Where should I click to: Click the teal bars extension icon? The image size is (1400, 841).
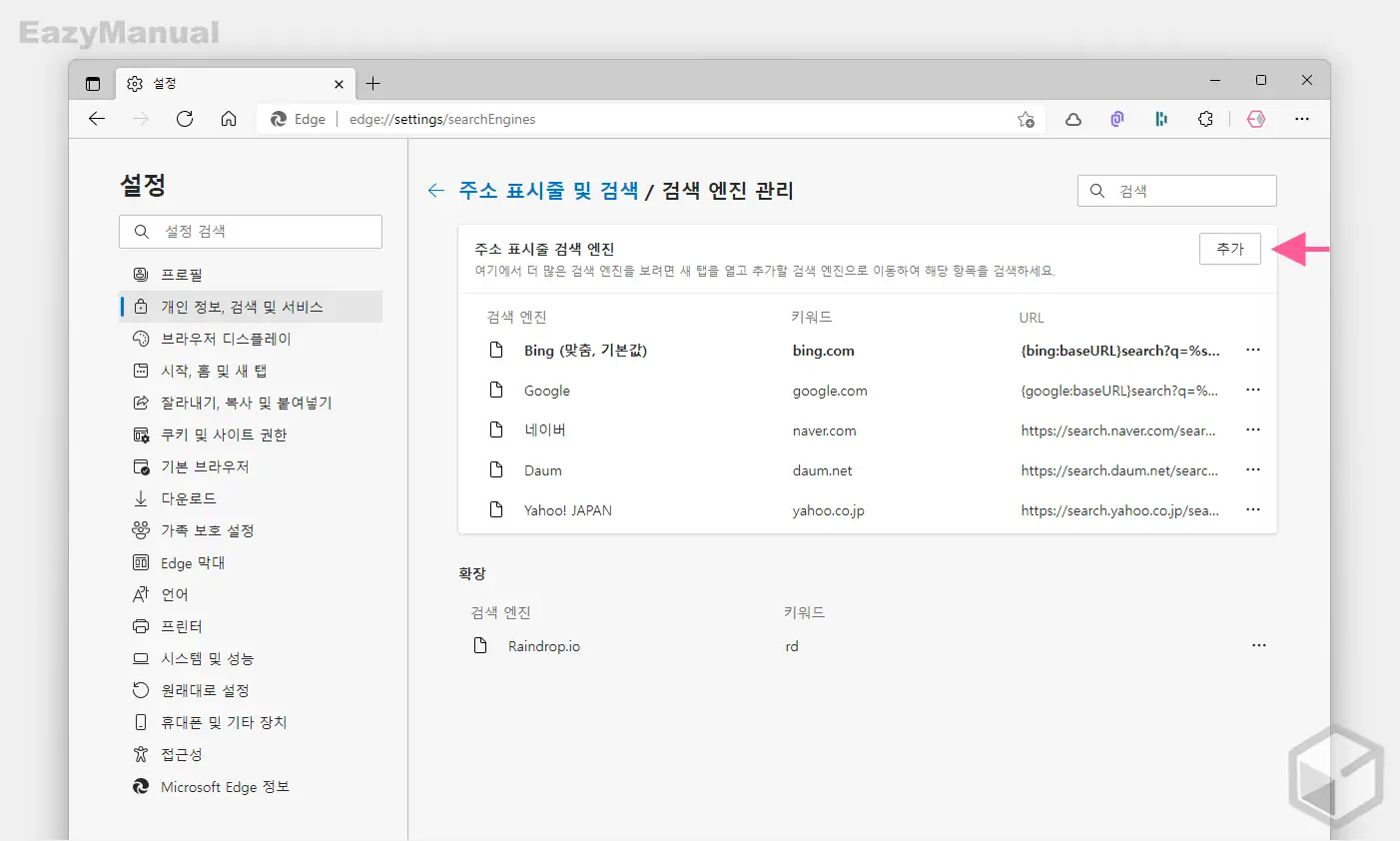tap(1161, 119)
